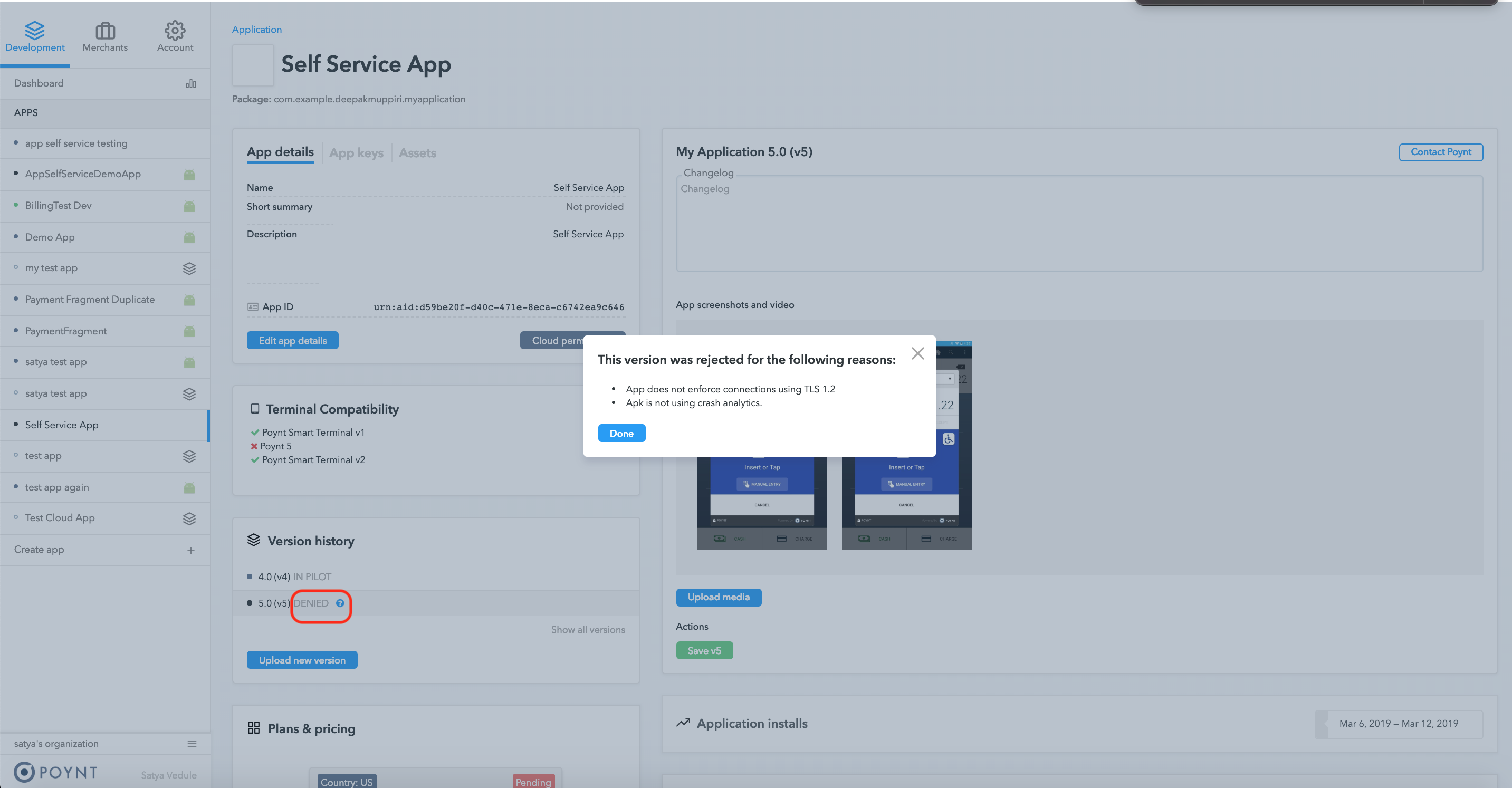Click the App ID urn value
This screenshot has height=788, width=1512.
coord(499,307)
